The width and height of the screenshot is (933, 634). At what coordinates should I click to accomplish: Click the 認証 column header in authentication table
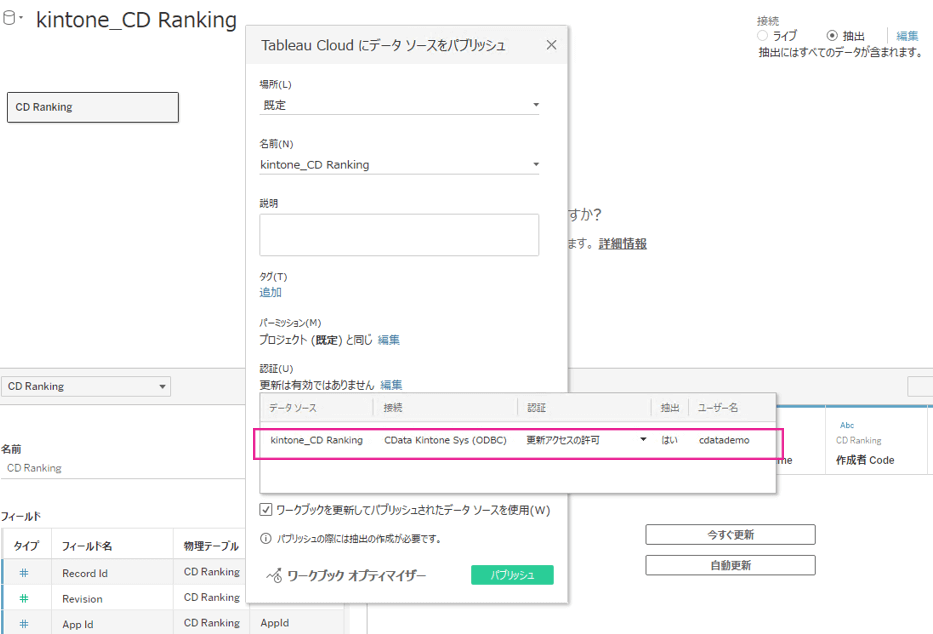(x=536, y=407)
